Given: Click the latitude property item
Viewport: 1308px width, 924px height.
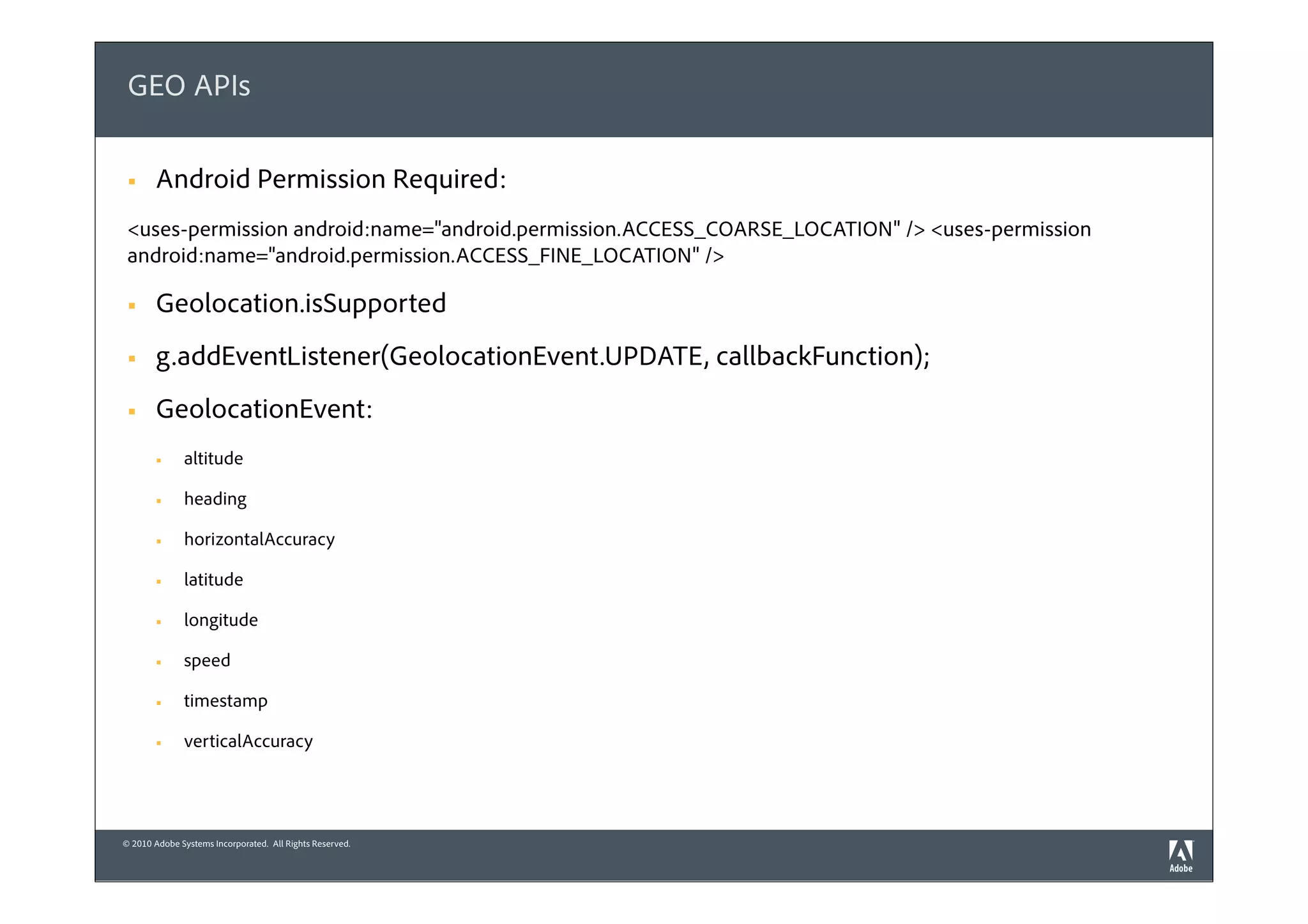Looking at the screenshot, I should 213,580.
